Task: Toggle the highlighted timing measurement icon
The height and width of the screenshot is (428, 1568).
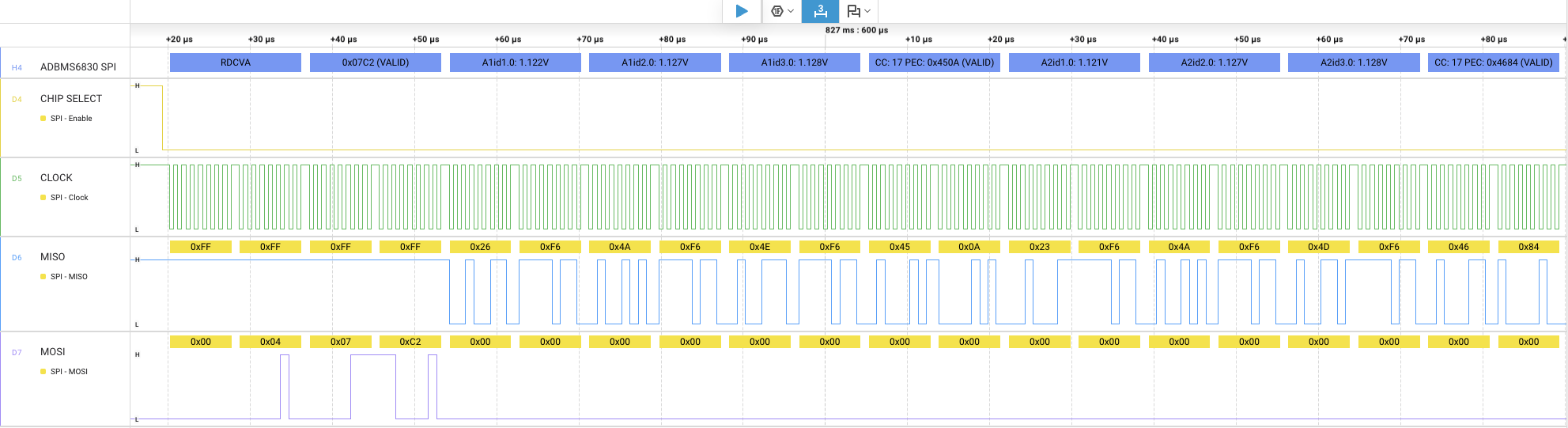Action: pos(821,11)
